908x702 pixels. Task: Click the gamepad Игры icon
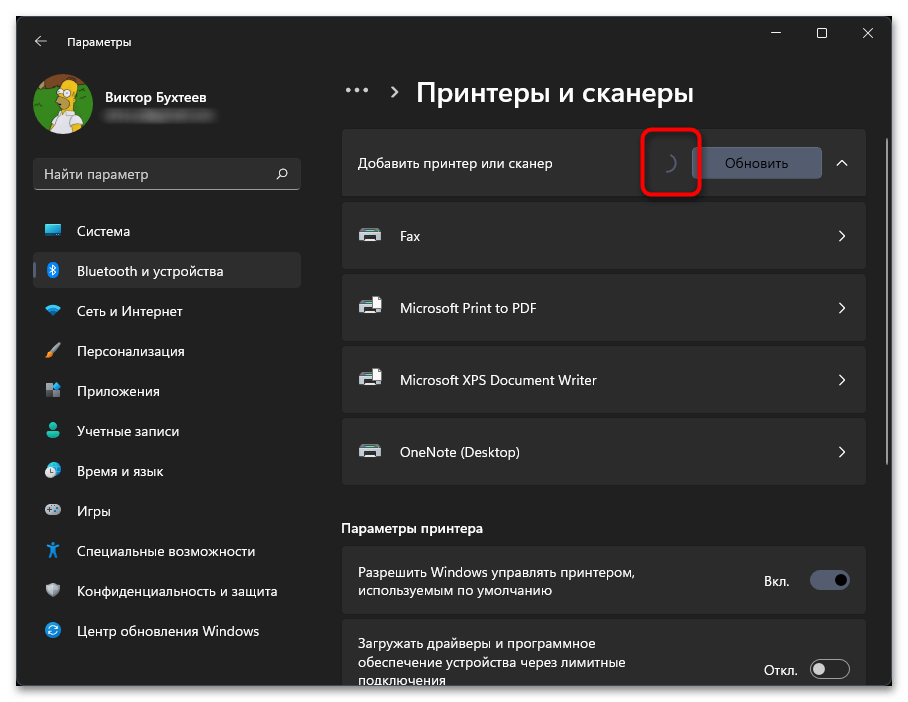53,510
